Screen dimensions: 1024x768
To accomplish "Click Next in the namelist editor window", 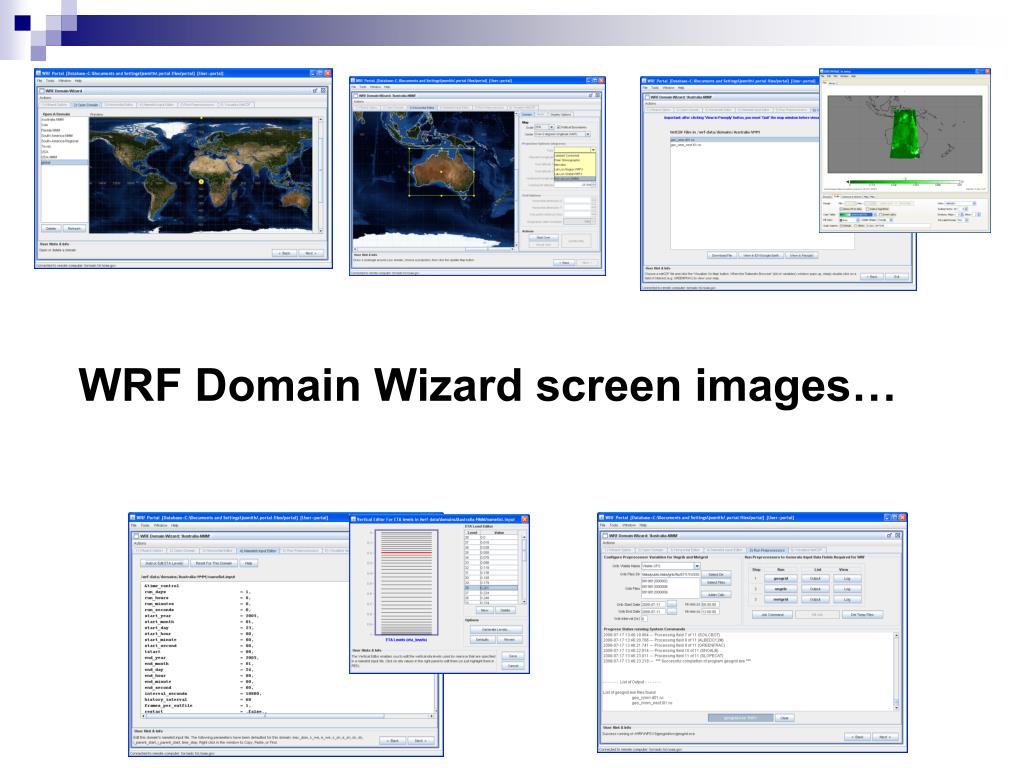I will click(421, 741).
